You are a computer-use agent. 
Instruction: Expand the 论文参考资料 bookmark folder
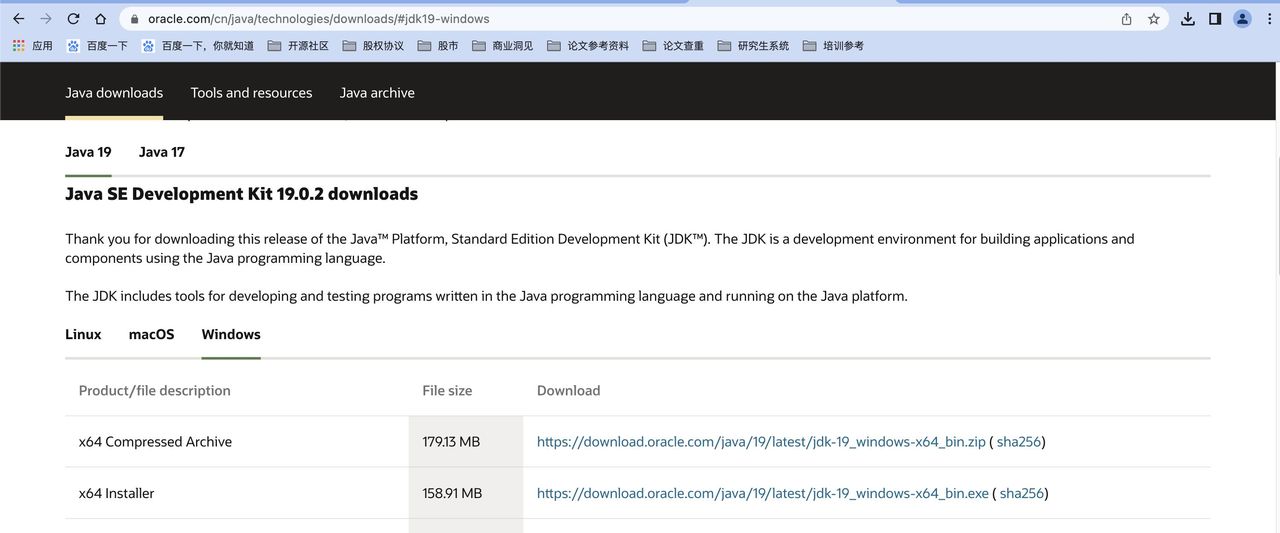pos(588,46)
